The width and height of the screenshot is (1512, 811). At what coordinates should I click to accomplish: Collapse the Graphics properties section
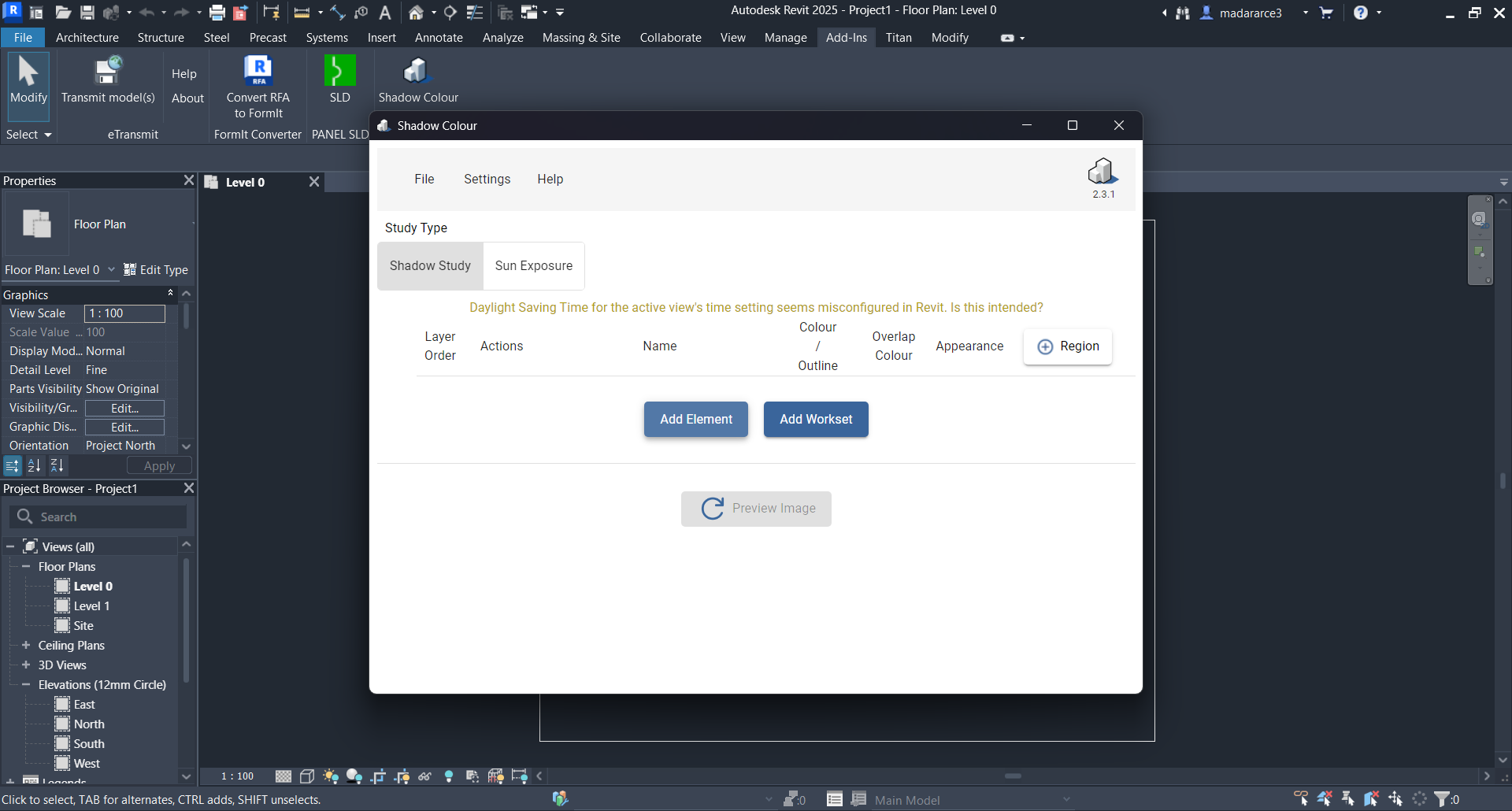[x=171, y=293]
